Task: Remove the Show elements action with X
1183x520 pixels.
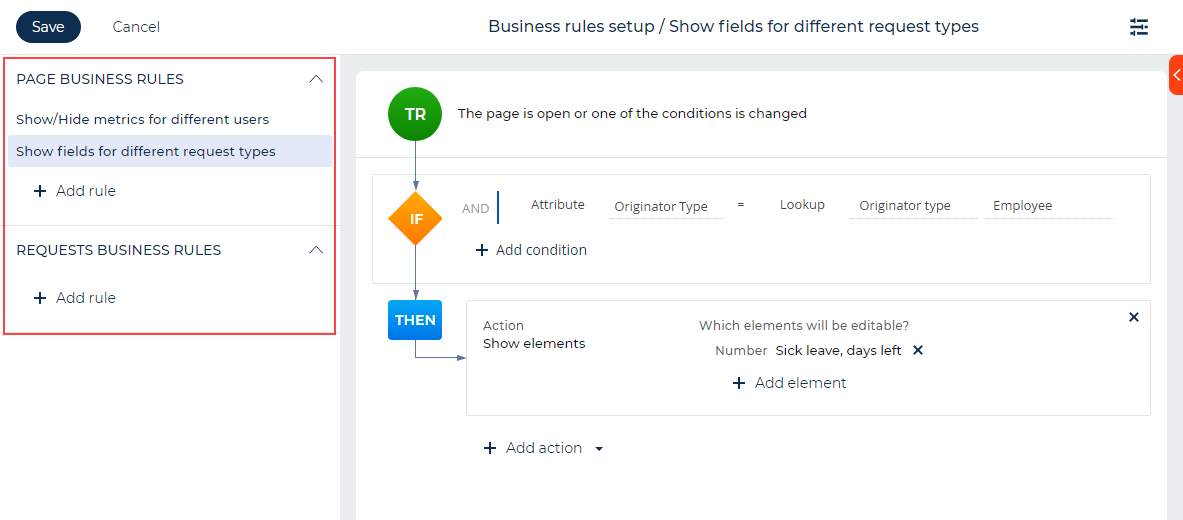Action: [x=1133, y=318]
